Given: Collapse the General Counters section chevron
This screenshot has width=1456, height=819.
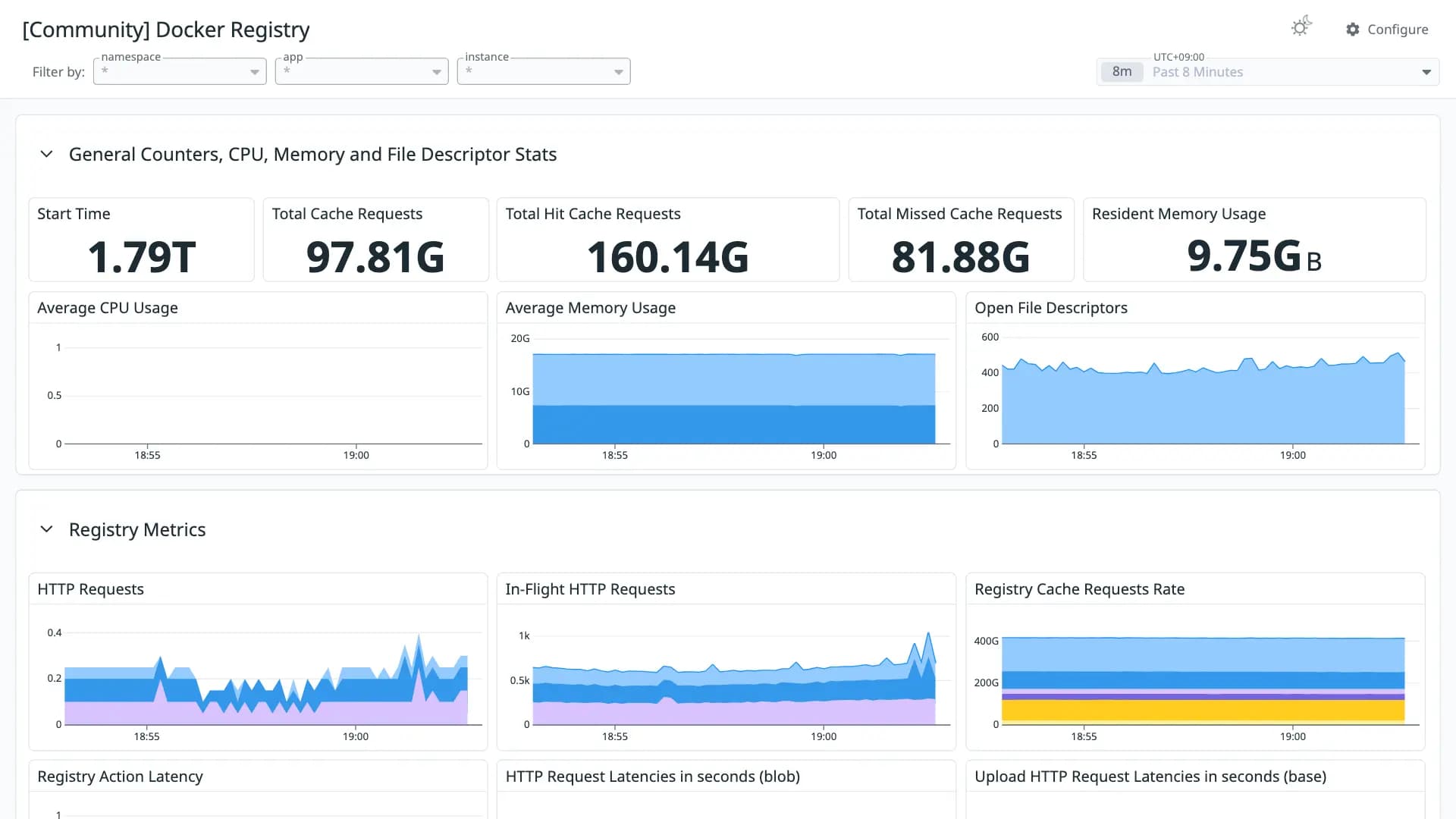Looking at the screenshot, I should coord(46,154).
